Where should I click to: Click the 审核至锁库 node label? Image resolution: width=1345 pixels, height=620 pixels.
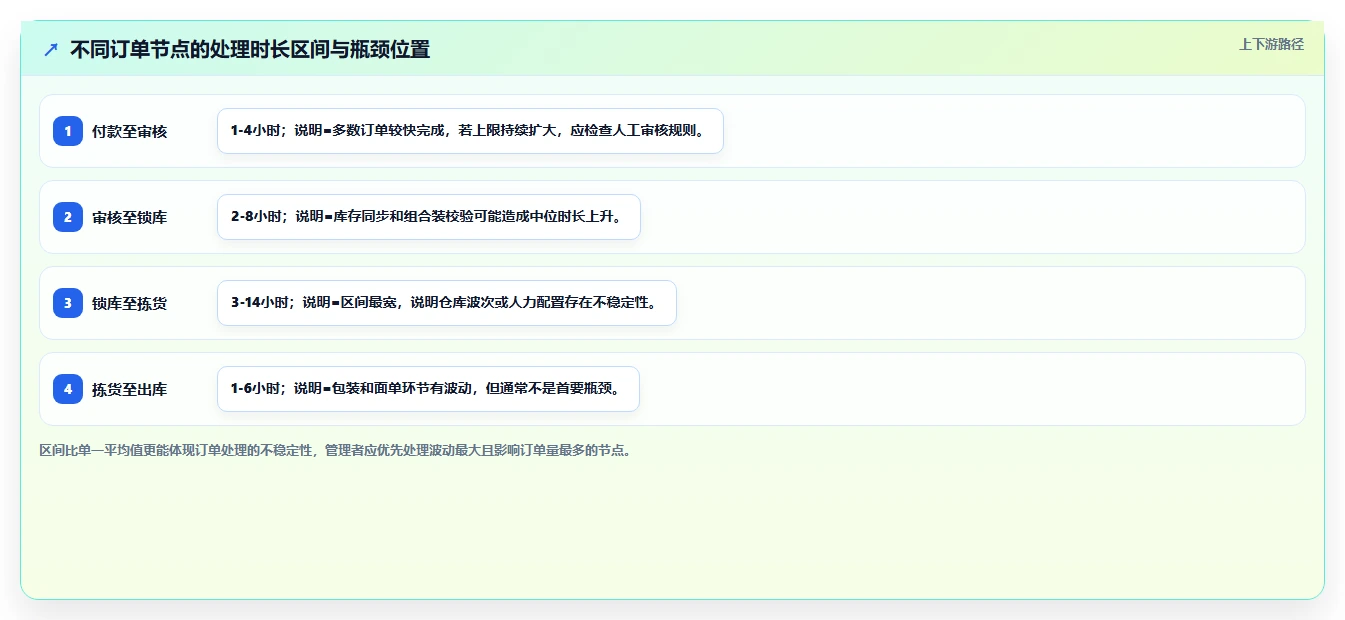point(129,217)
